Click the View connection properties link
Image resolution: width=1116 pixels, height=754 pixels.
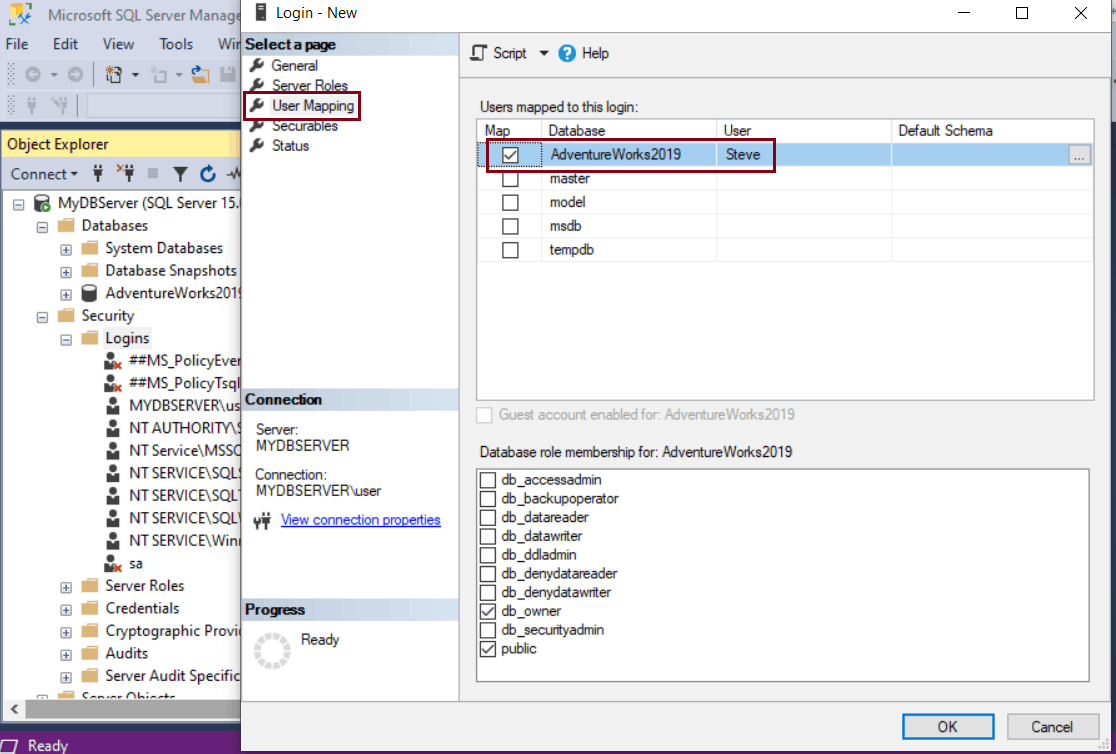pos(360,519)
